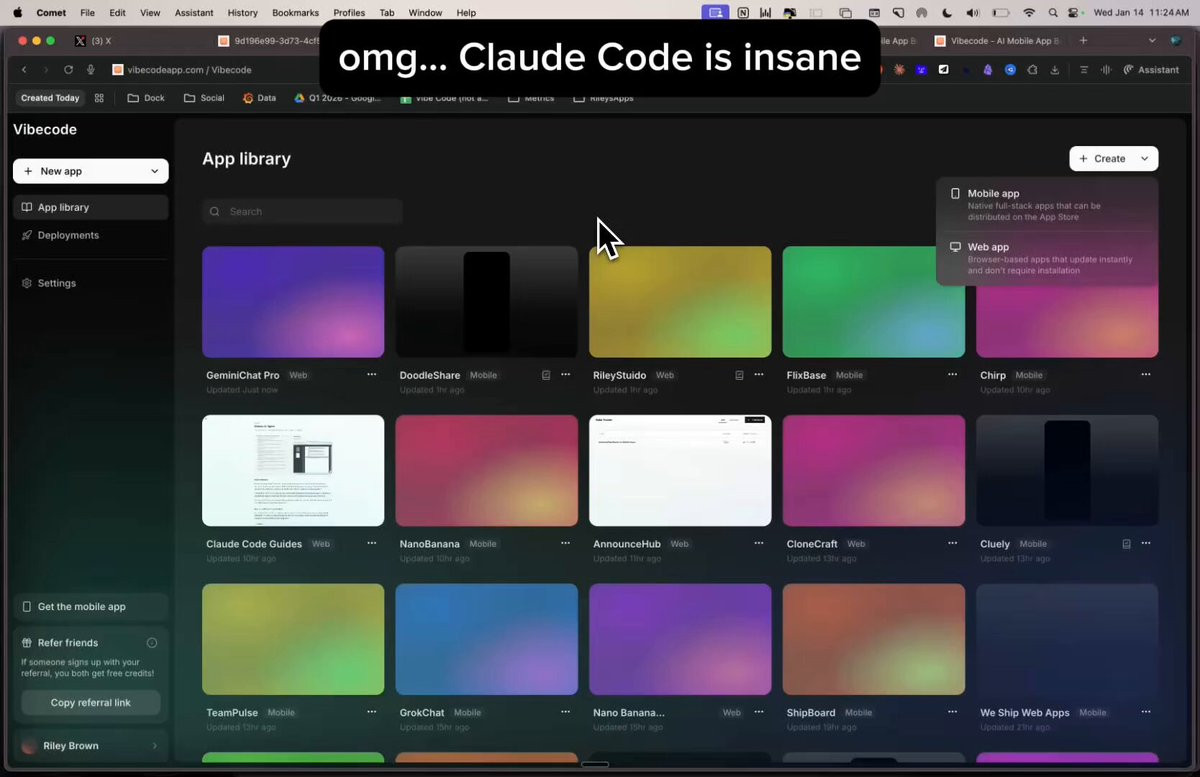Click the GrokChat app name
Screen dimensions: 1200x777
tap(422, 713)
